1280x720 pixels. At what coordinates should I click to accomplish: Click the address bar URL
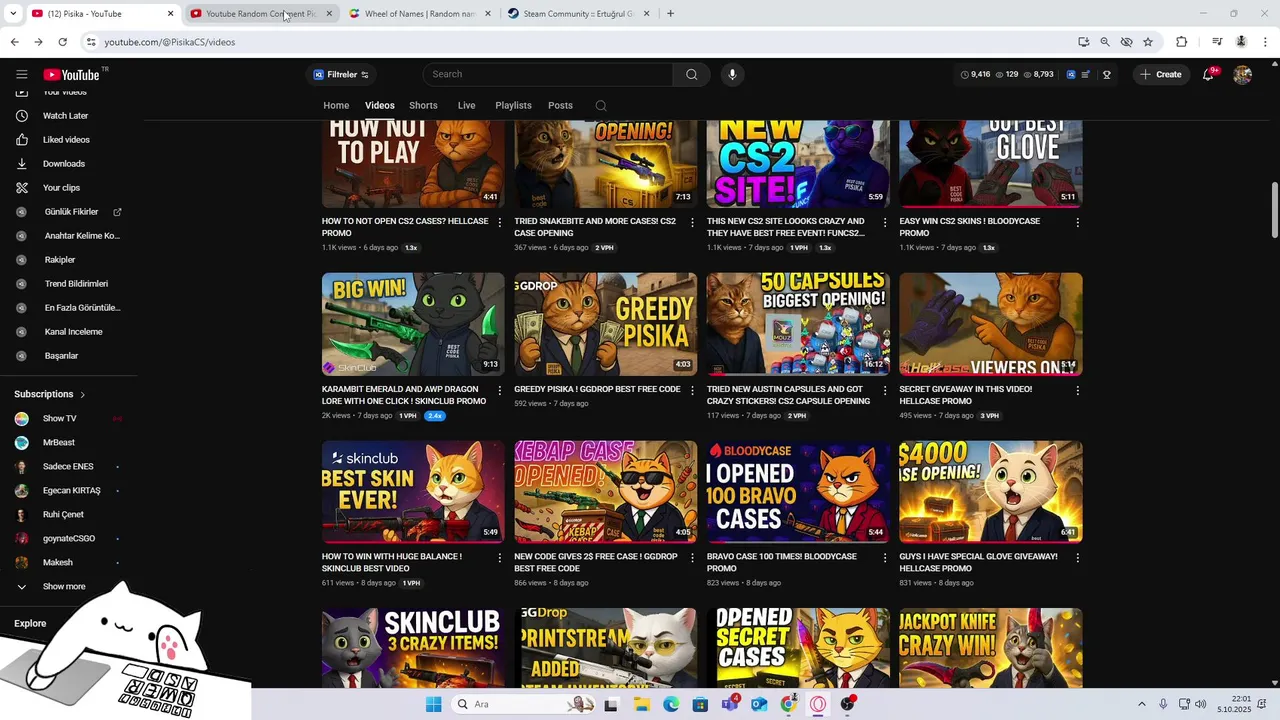pos(170,42)
